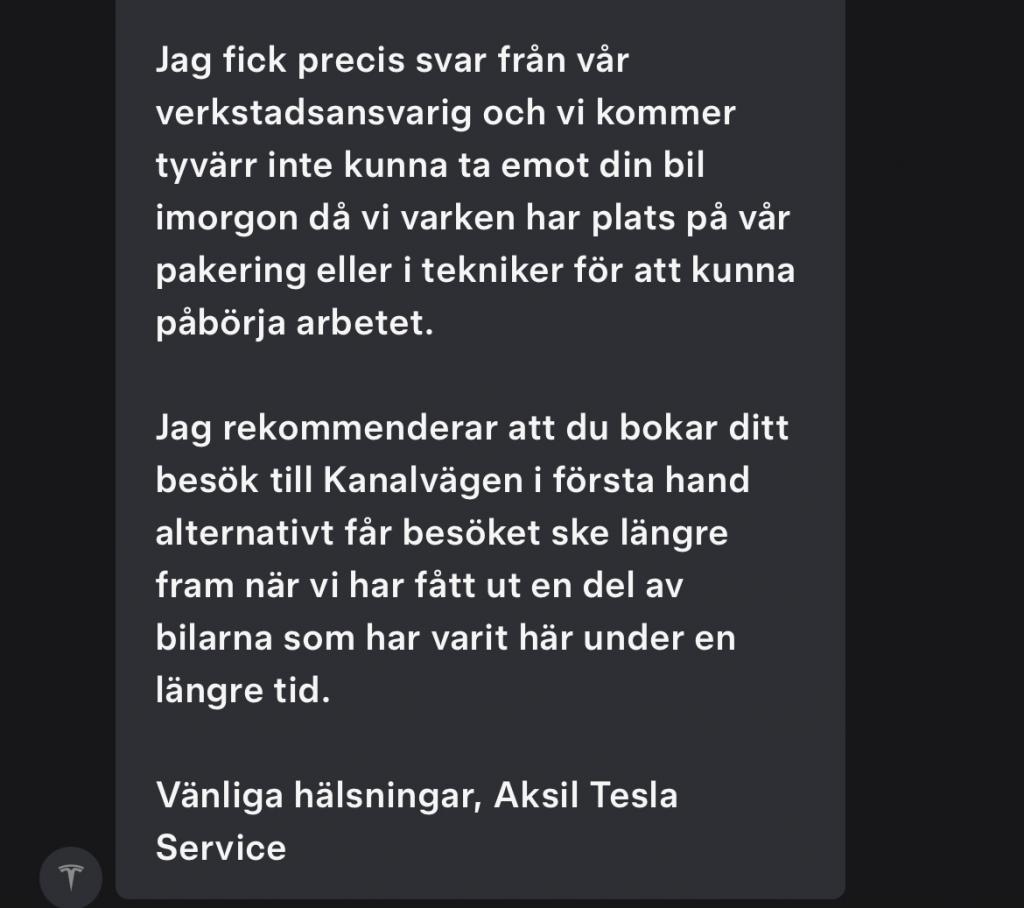Click the word "Kanalvägen" in the message
1024x908 pixels.
pos(423,480)
